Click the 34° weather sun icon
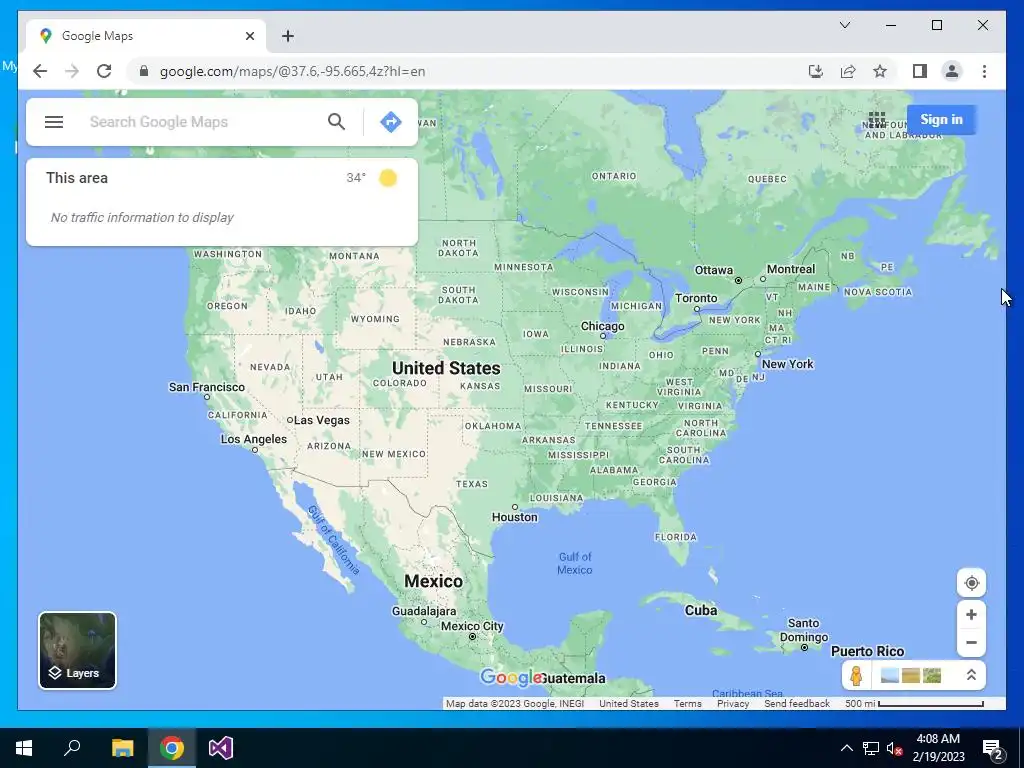The width and height of the screenshot is (1024, 768). (388, 178)
